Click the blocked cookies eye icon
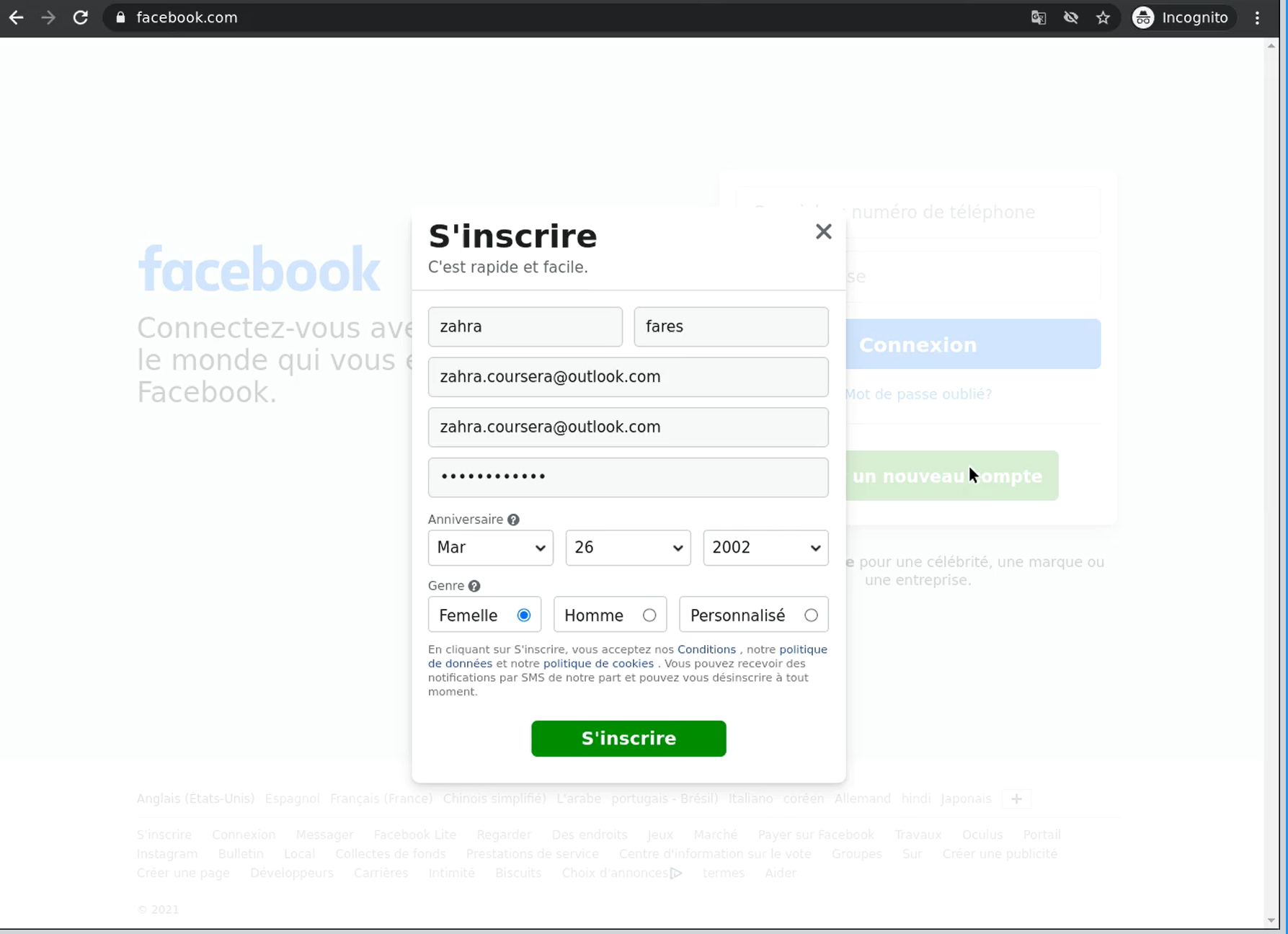Image resolution: width=1288 pixels, height=934 pixels. point(1071,17)
